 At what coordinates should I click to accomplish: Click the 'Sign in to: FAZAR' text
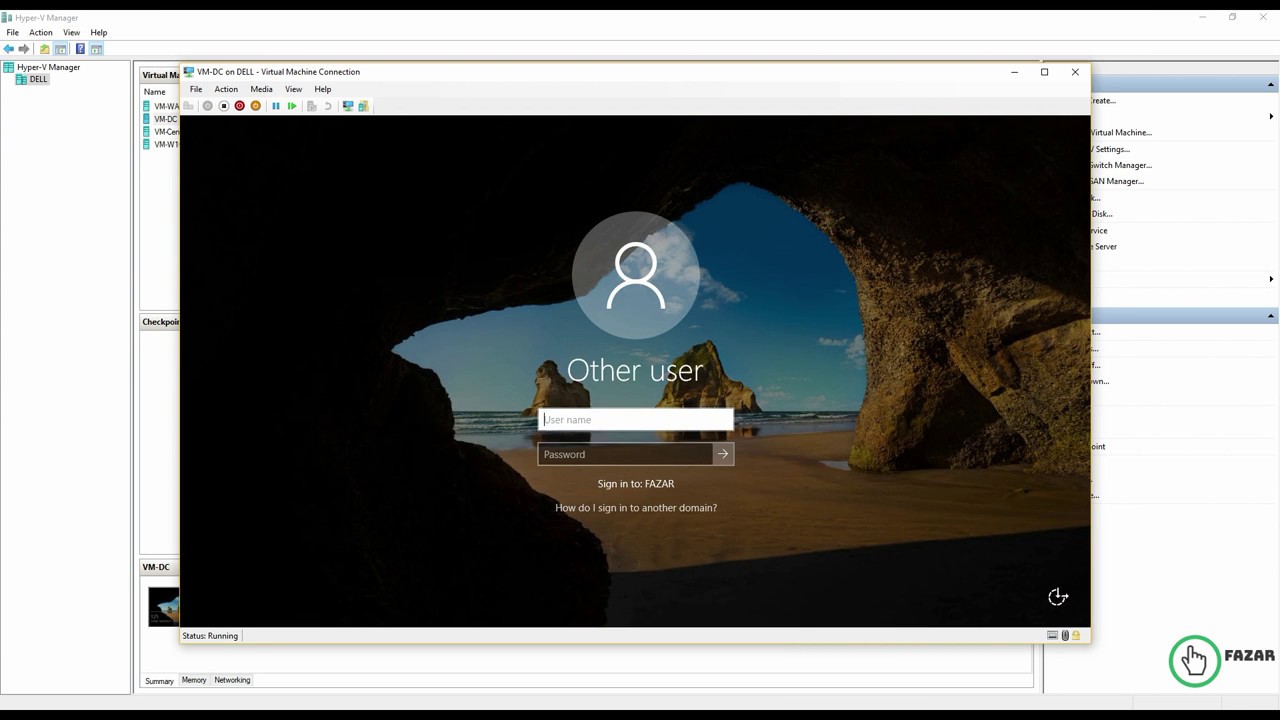(x=636, y=484)
